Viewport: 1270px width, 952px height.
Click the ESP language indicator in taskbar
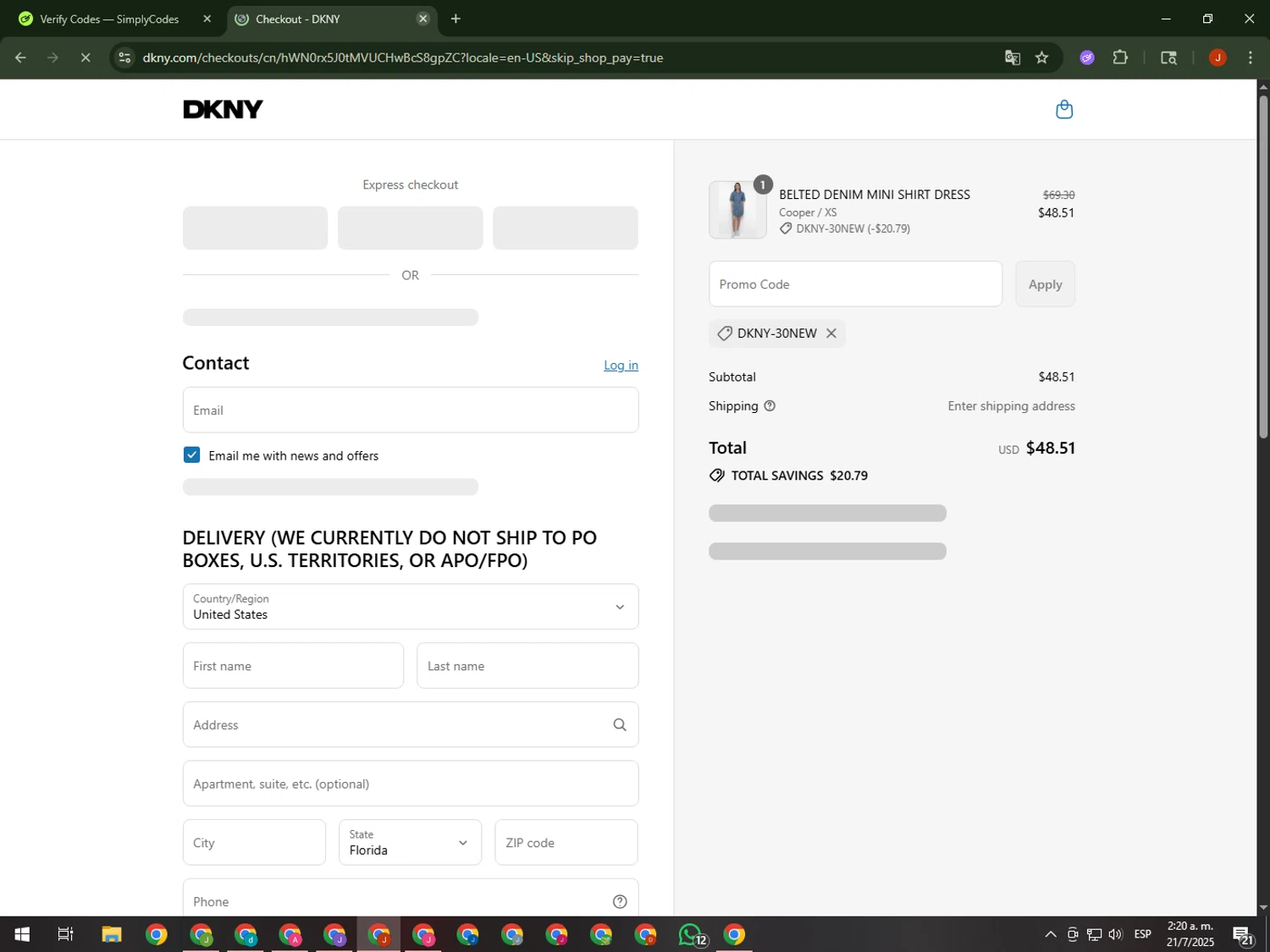coord(1142,934)
